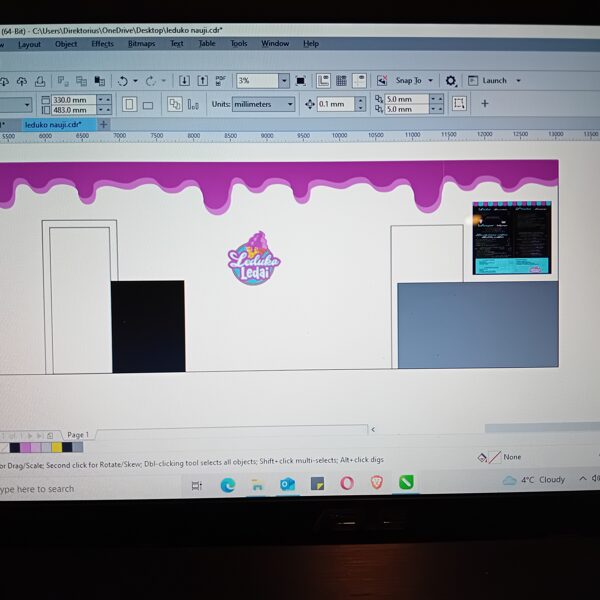Open the Bitmaps menu
The height and width of the screenshot is (600, 600).
click(x=141, y=44)
